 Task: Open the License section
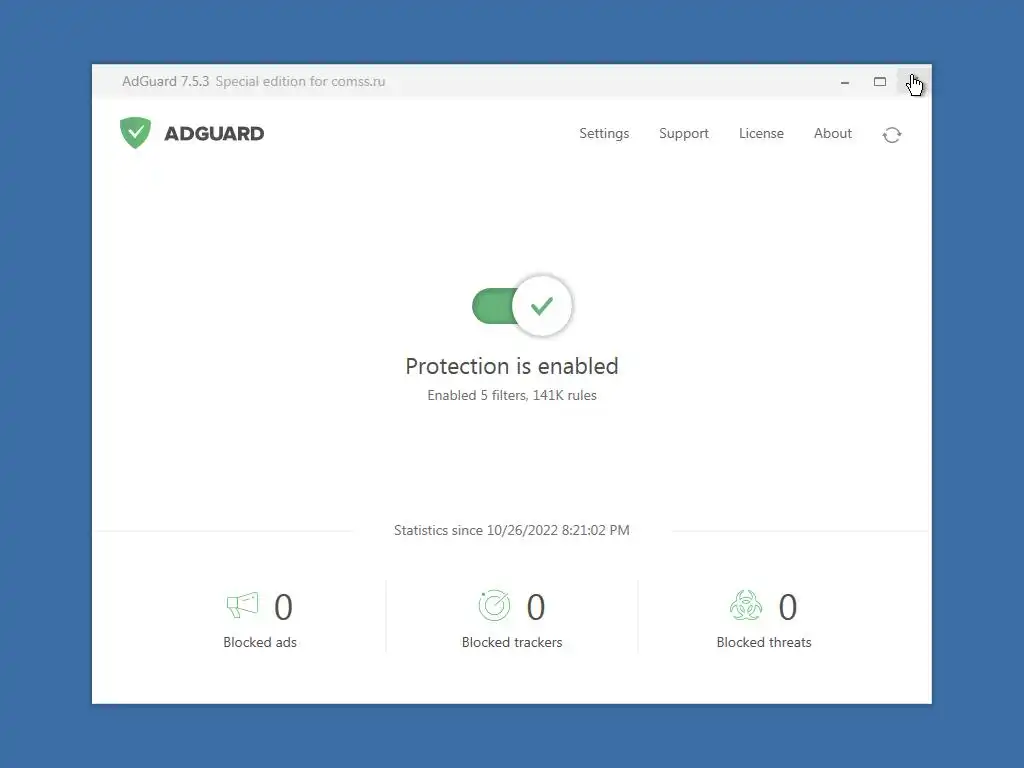(x=761, y=133)
